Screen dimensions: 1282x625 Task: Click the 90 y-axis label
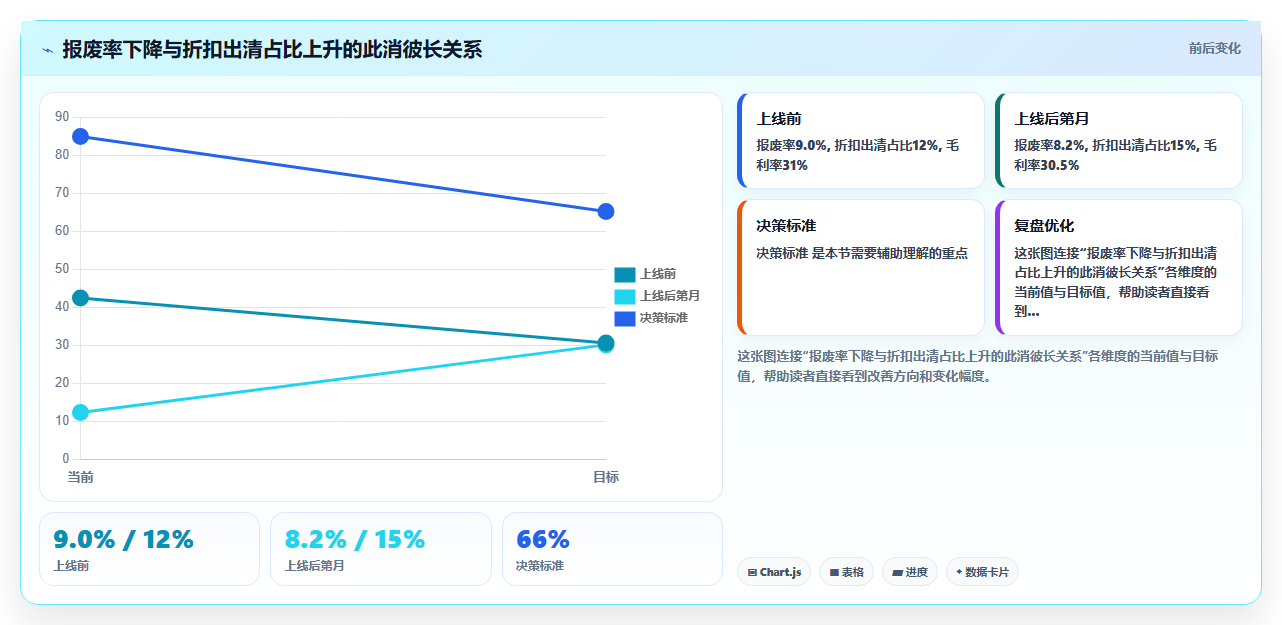coord(62,117)
